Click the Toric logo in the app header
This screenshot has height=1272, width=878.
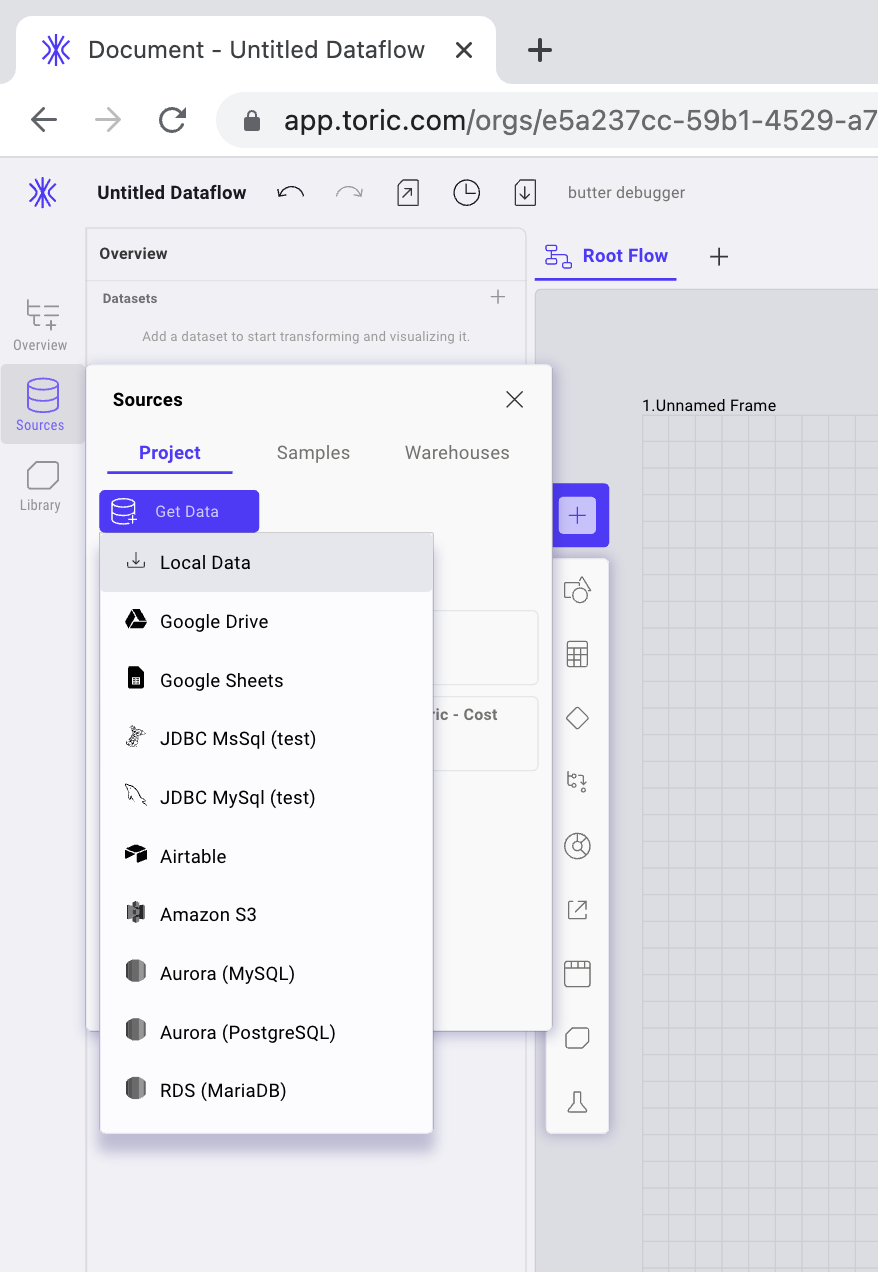click(42, 193)
